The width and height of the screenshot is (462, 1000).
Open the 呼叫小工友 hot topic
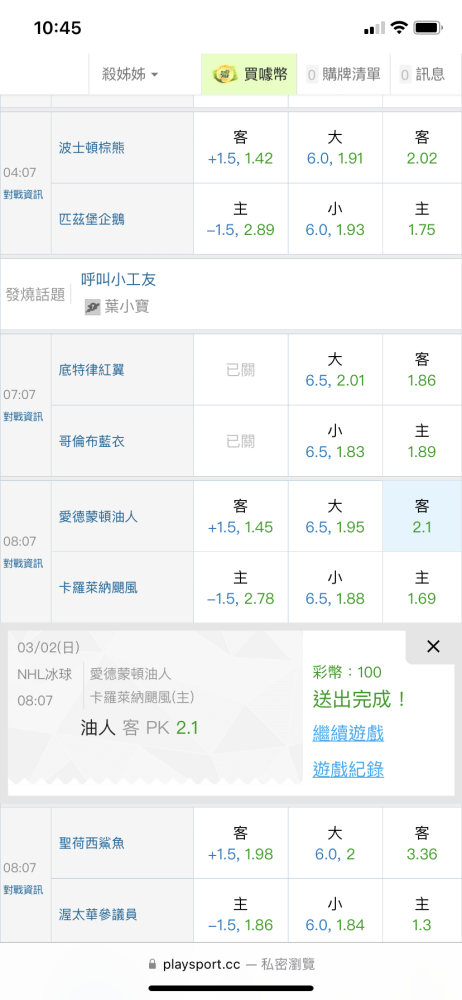(x=119, y=279)
